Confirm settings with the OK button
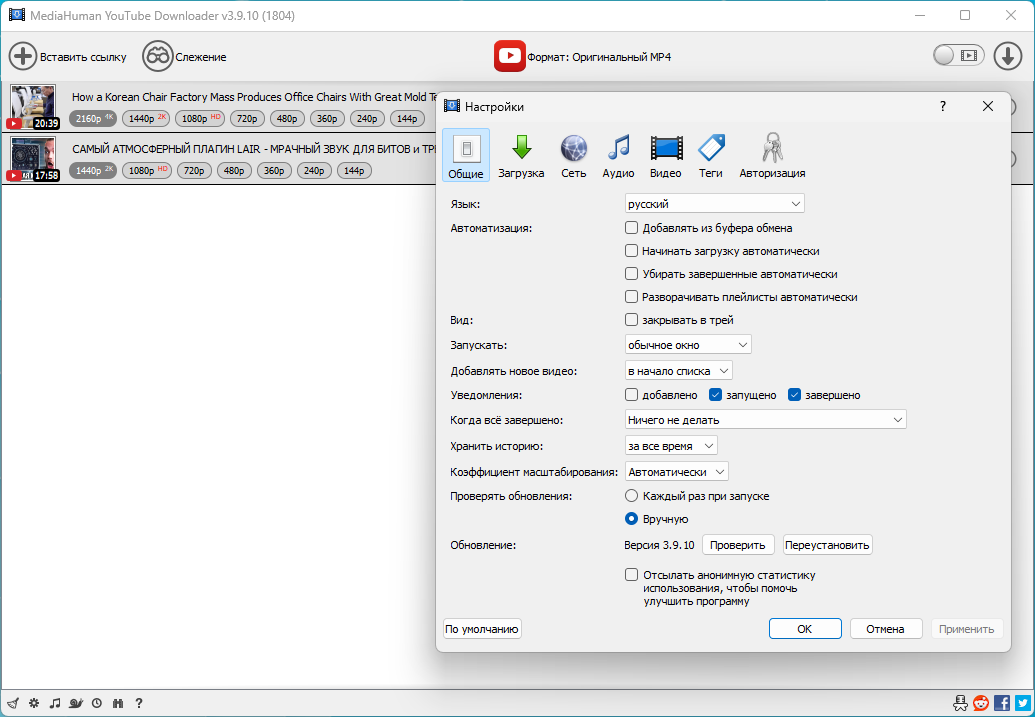The height and width of the screenshot is (717, 1035). coord(805,629)
